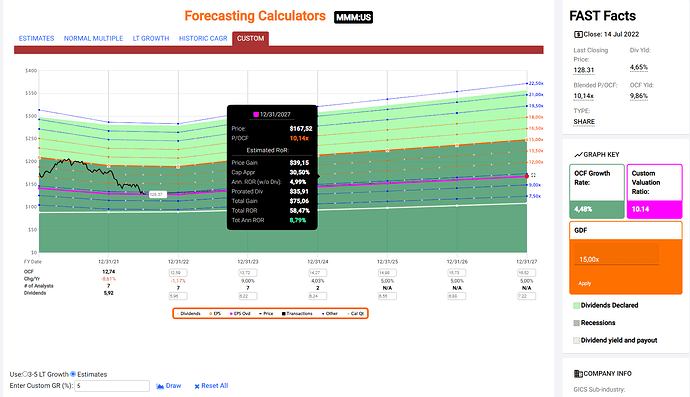Click the OCF Growth Rate key box
The image size is (690, 397).
[x=597, y=191]
